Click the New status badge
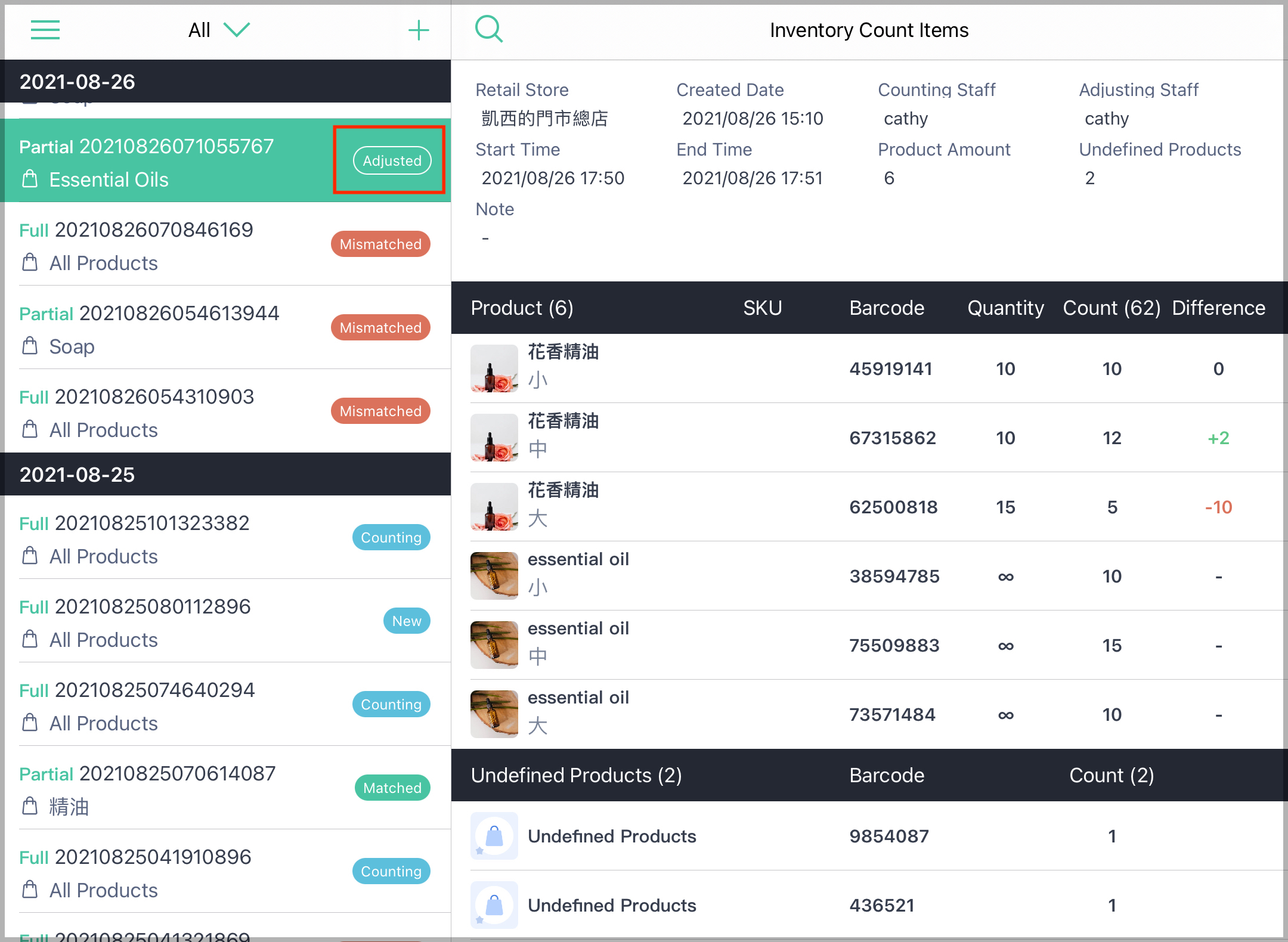This screenshot has height=942, width=1288. [407, 621]
